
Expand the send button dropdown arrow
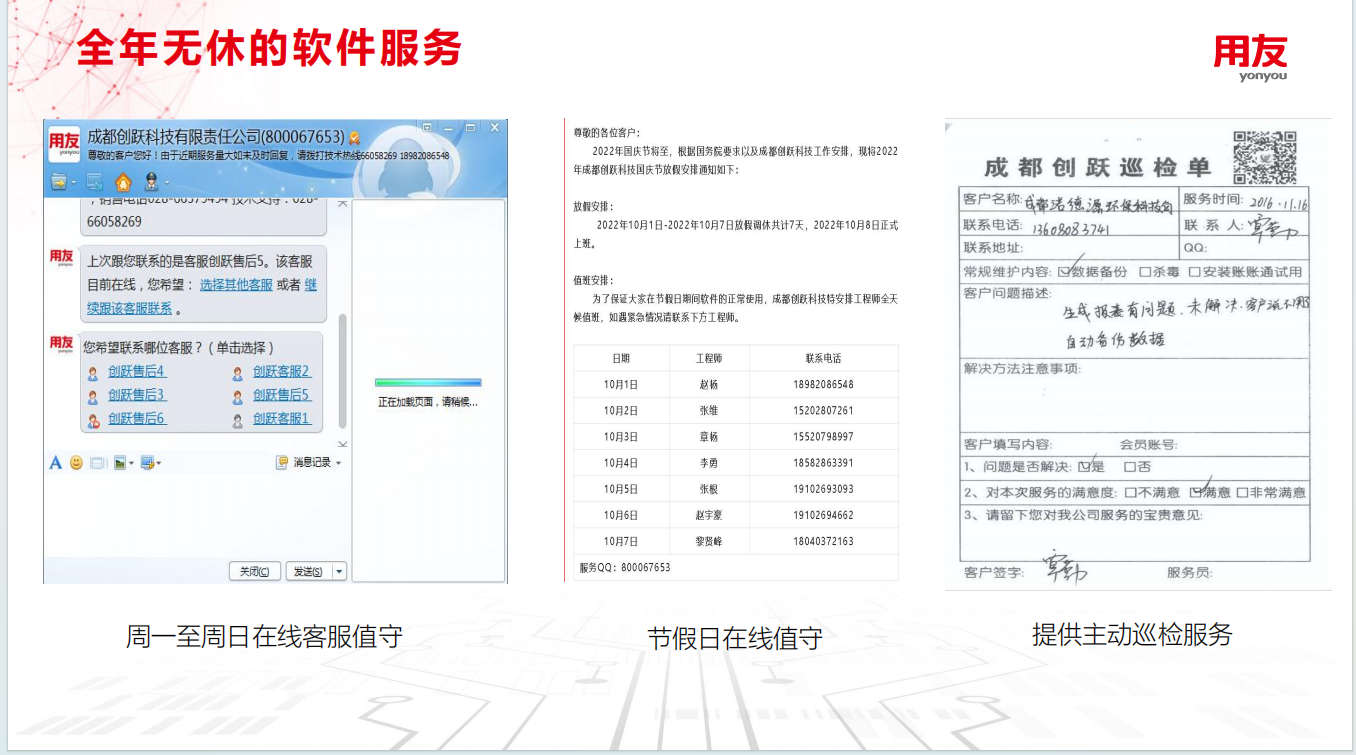tap(339, 572)
